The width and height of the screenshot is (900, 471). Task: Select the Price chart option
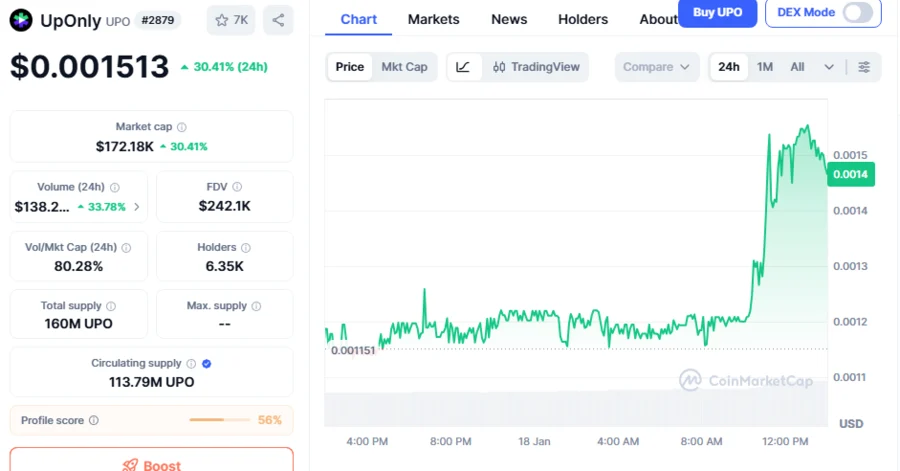click(350, 67)
